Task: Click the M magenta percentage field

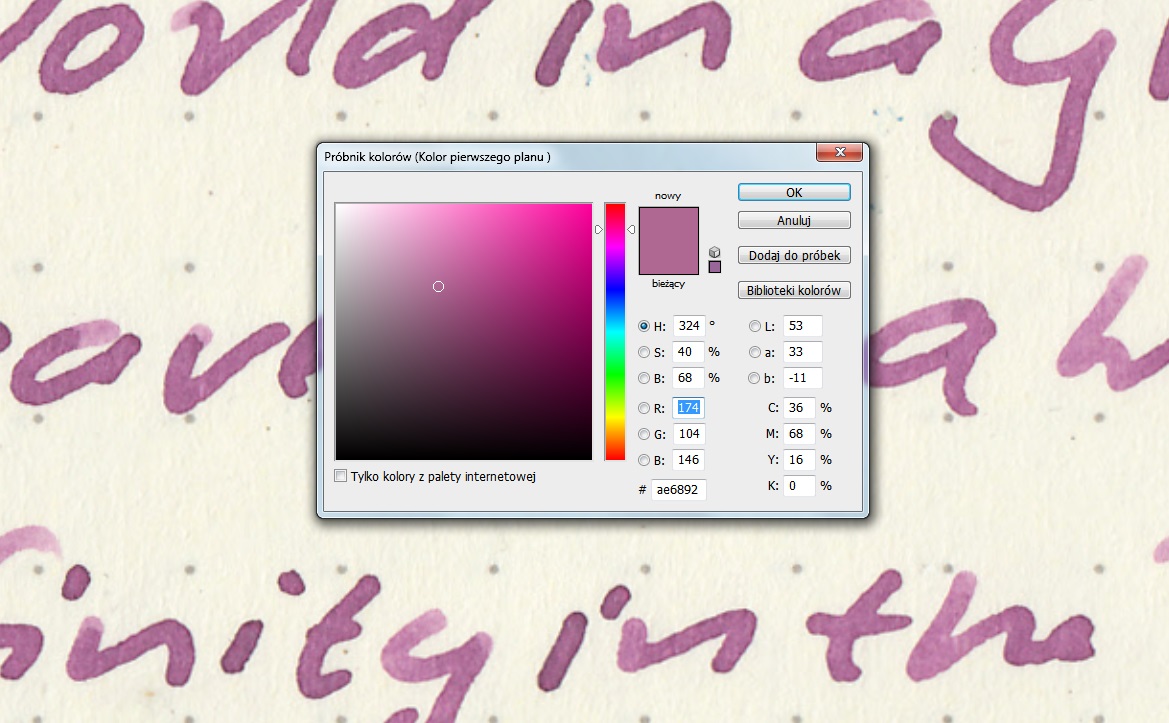Action: pos(799,434)
